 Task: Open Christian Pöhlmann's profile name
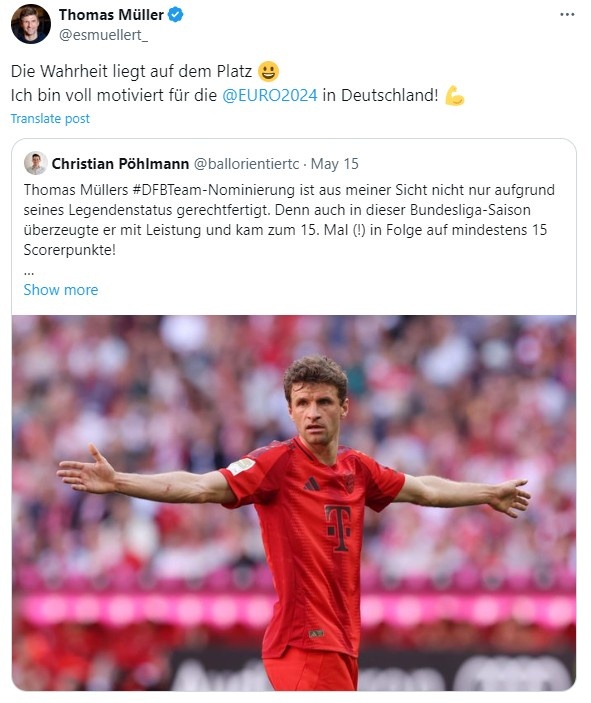tap(120, 164)
